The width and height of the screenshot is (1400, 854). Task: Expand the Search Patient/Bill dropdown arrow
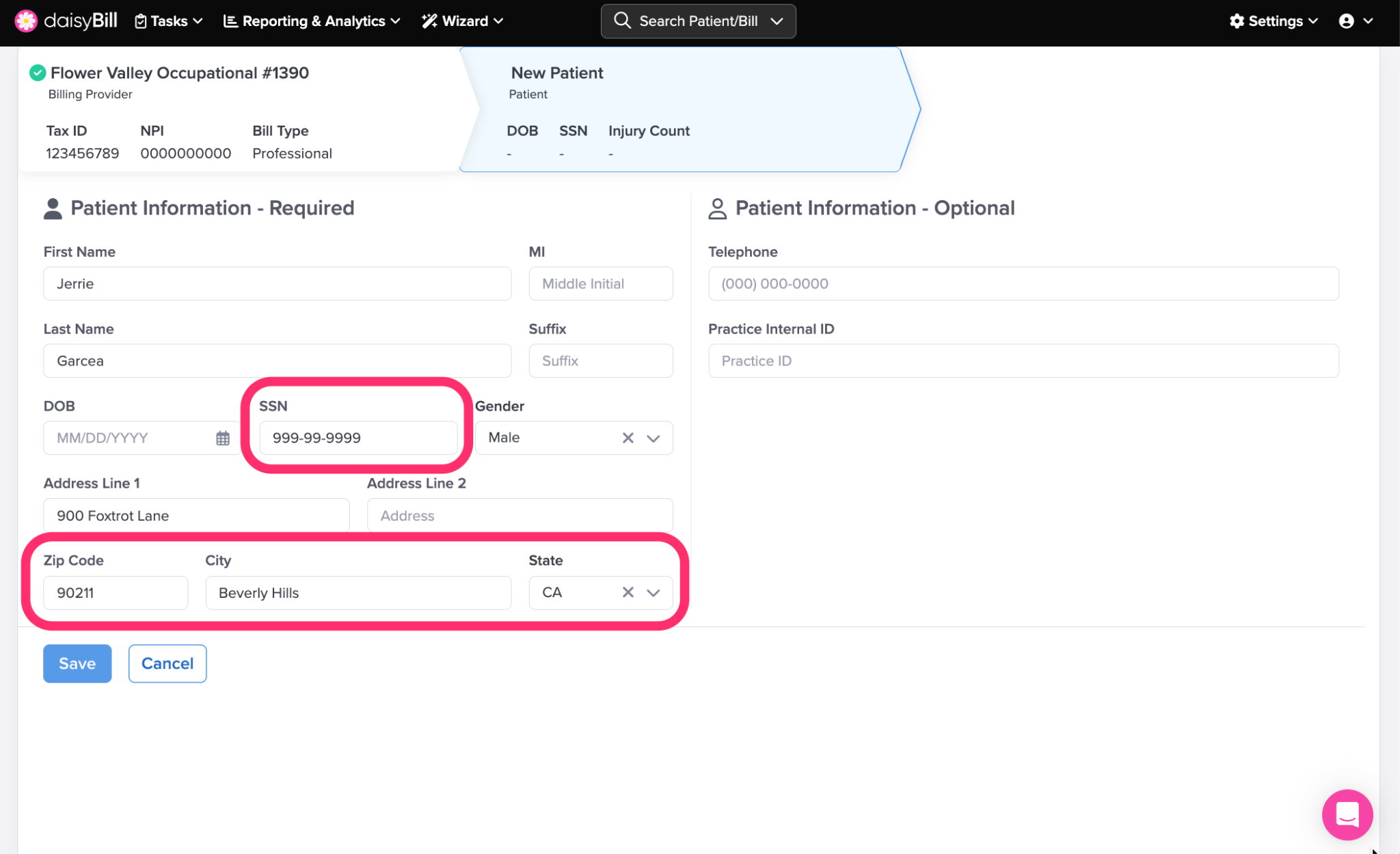click(777, 21)
